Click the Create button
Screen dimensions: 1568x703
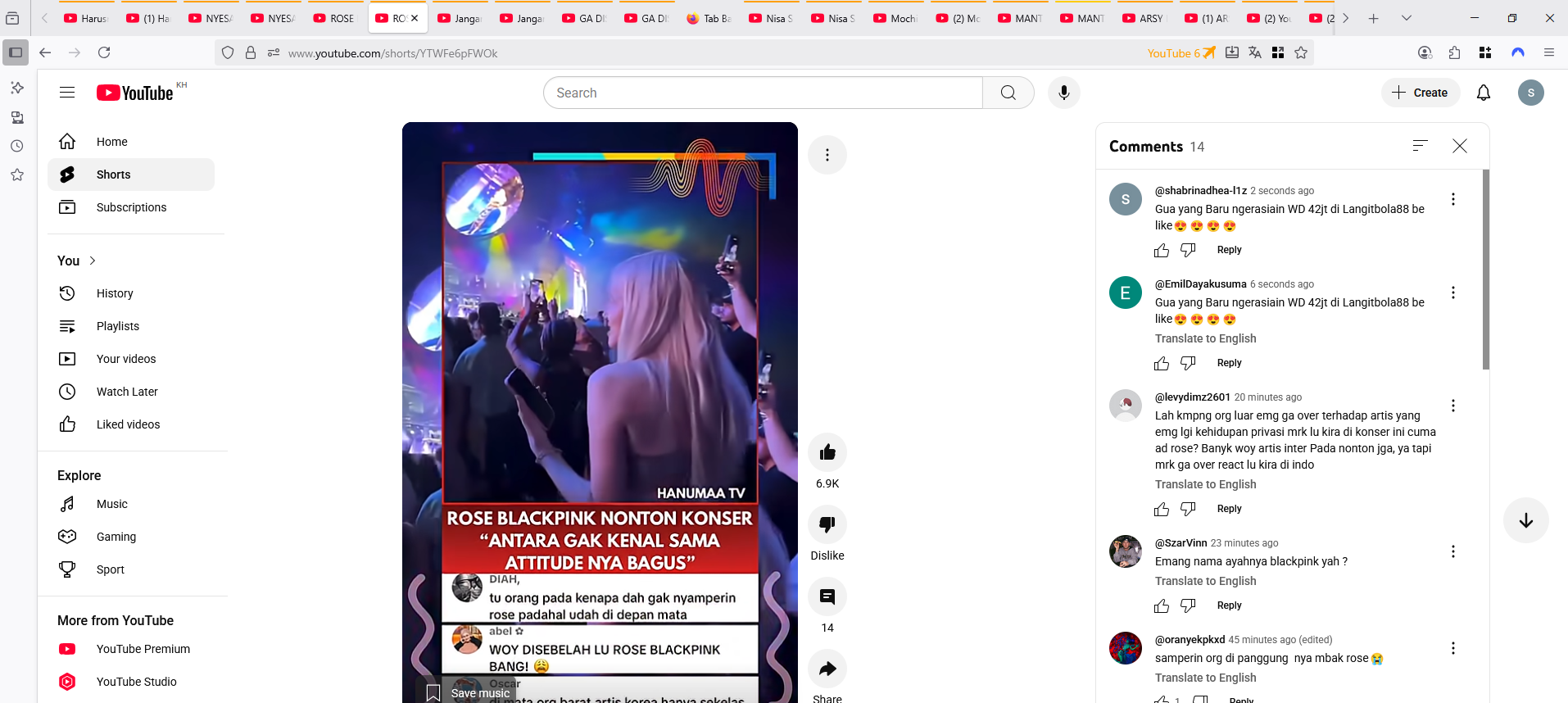pos(1420,93)
